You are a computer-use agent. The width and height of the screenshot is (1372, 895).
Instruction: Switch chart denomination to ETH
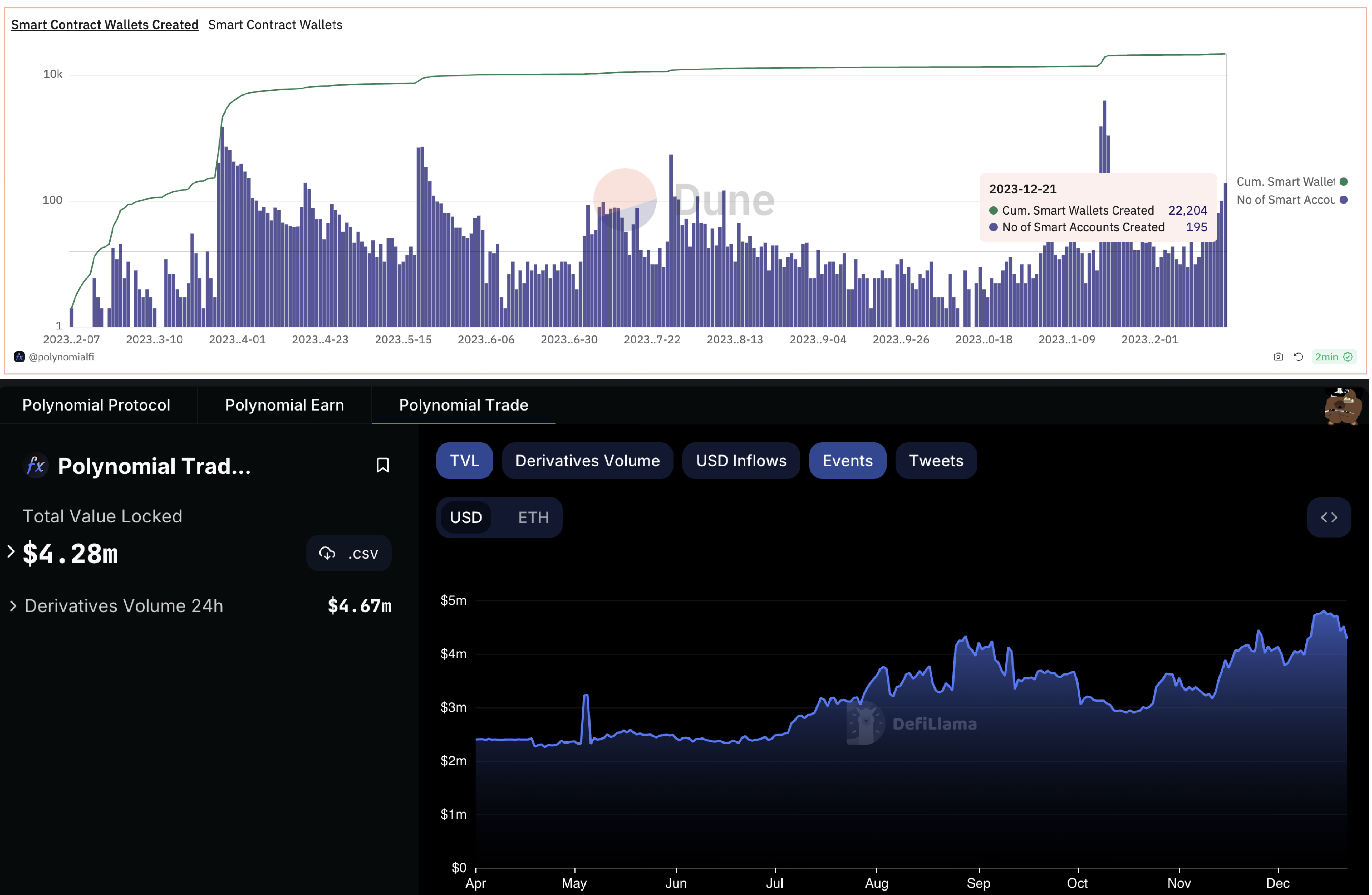[x=533, y=517]
